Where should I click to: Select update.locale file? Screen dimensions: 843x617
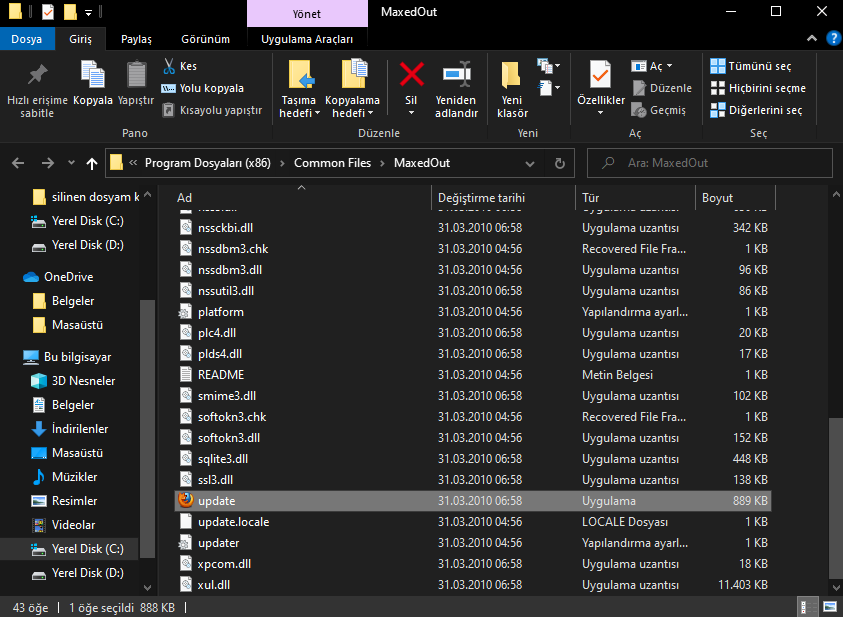coord(473,522)
